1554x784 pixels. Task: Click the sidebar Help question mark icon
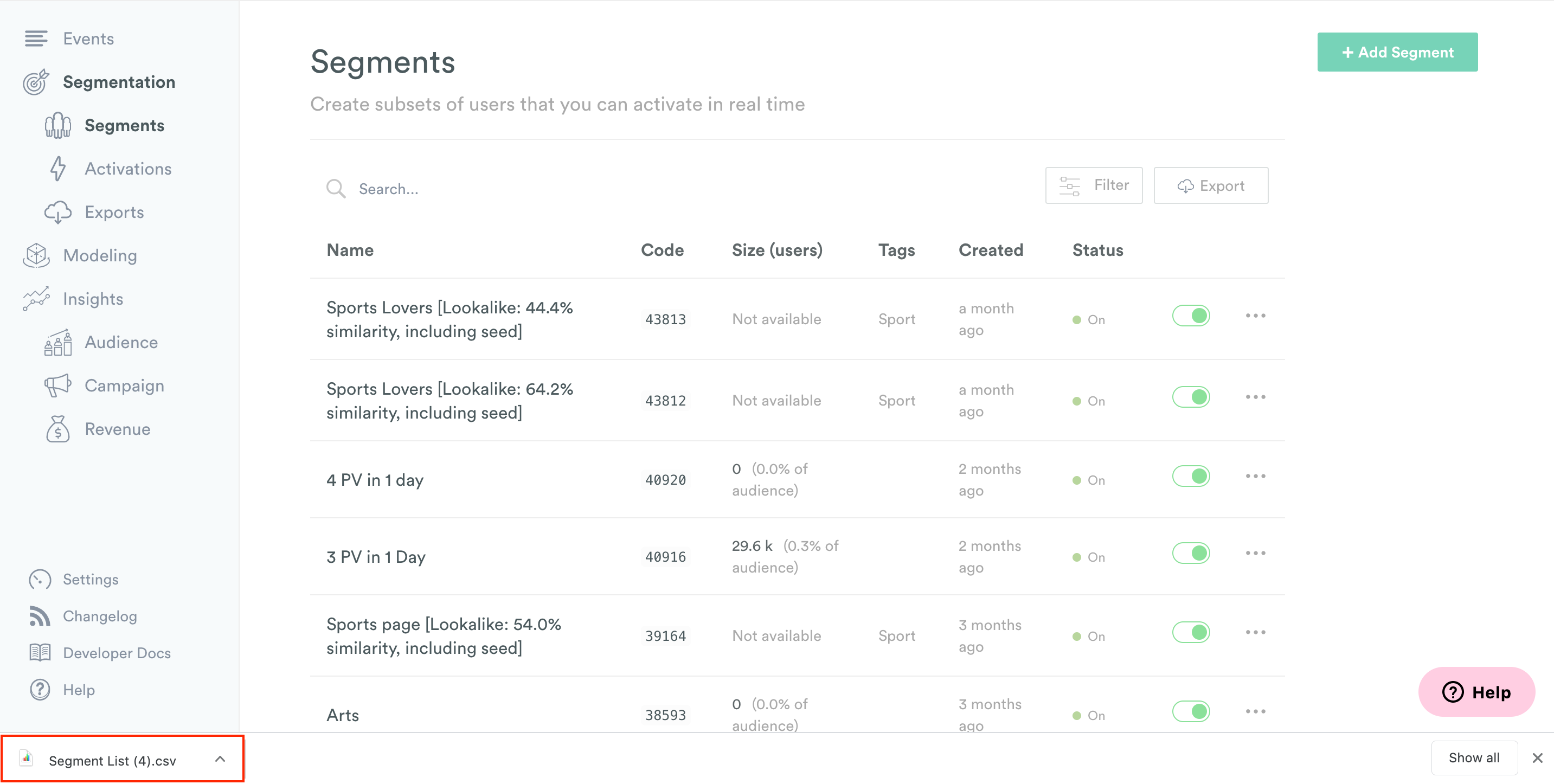[40, 690]
